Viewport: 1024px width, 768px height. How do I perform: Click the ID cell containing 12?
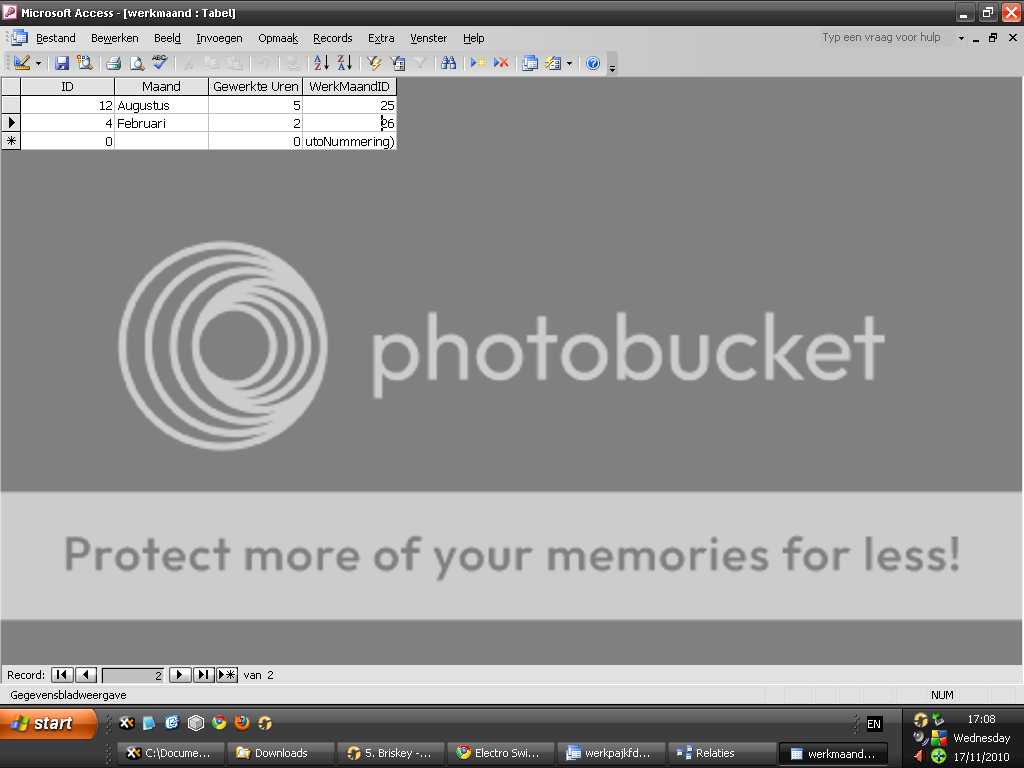(x=67, y=105)
